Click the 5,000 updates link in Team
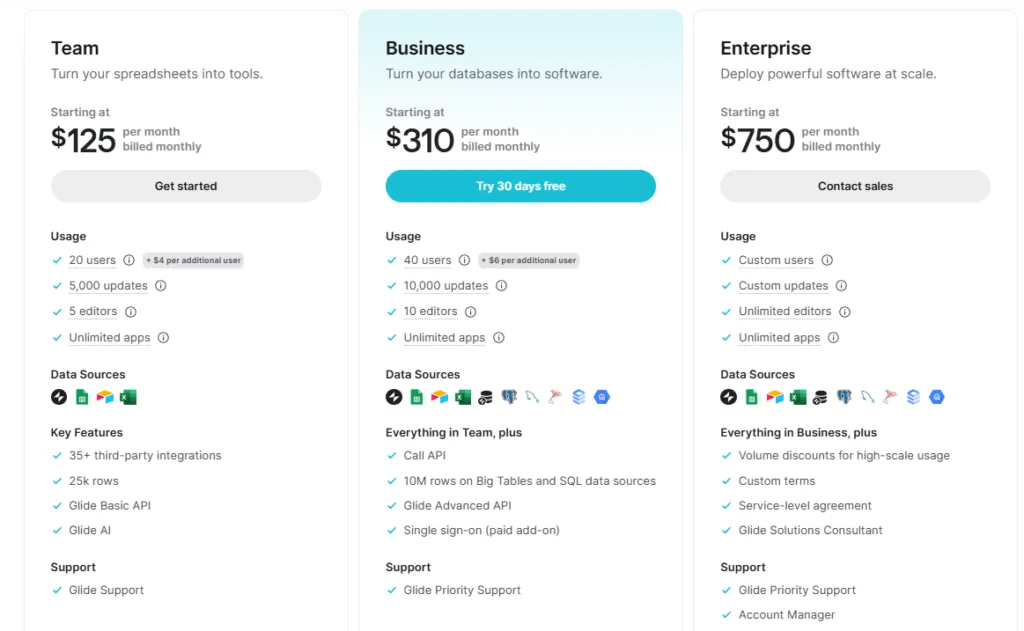This screenshot has width=1024, height=631. 108,286
